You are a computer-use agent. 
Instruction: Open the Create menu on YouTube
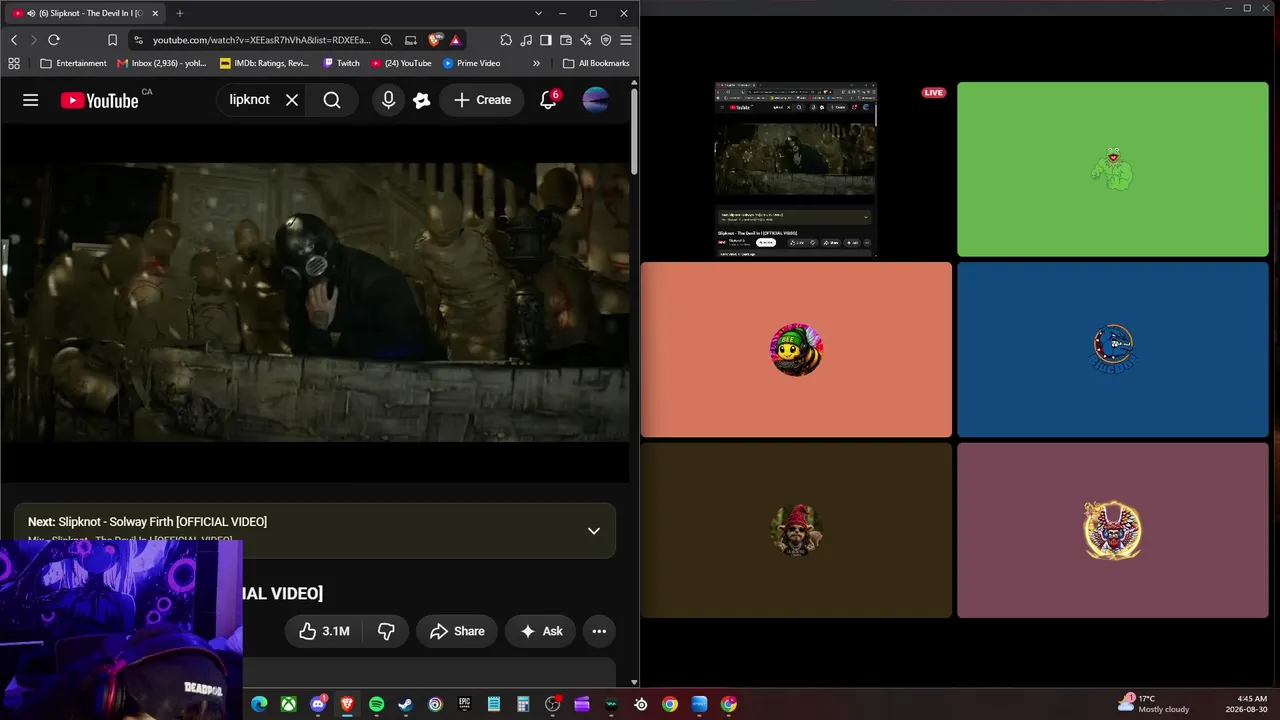[482, 100]
